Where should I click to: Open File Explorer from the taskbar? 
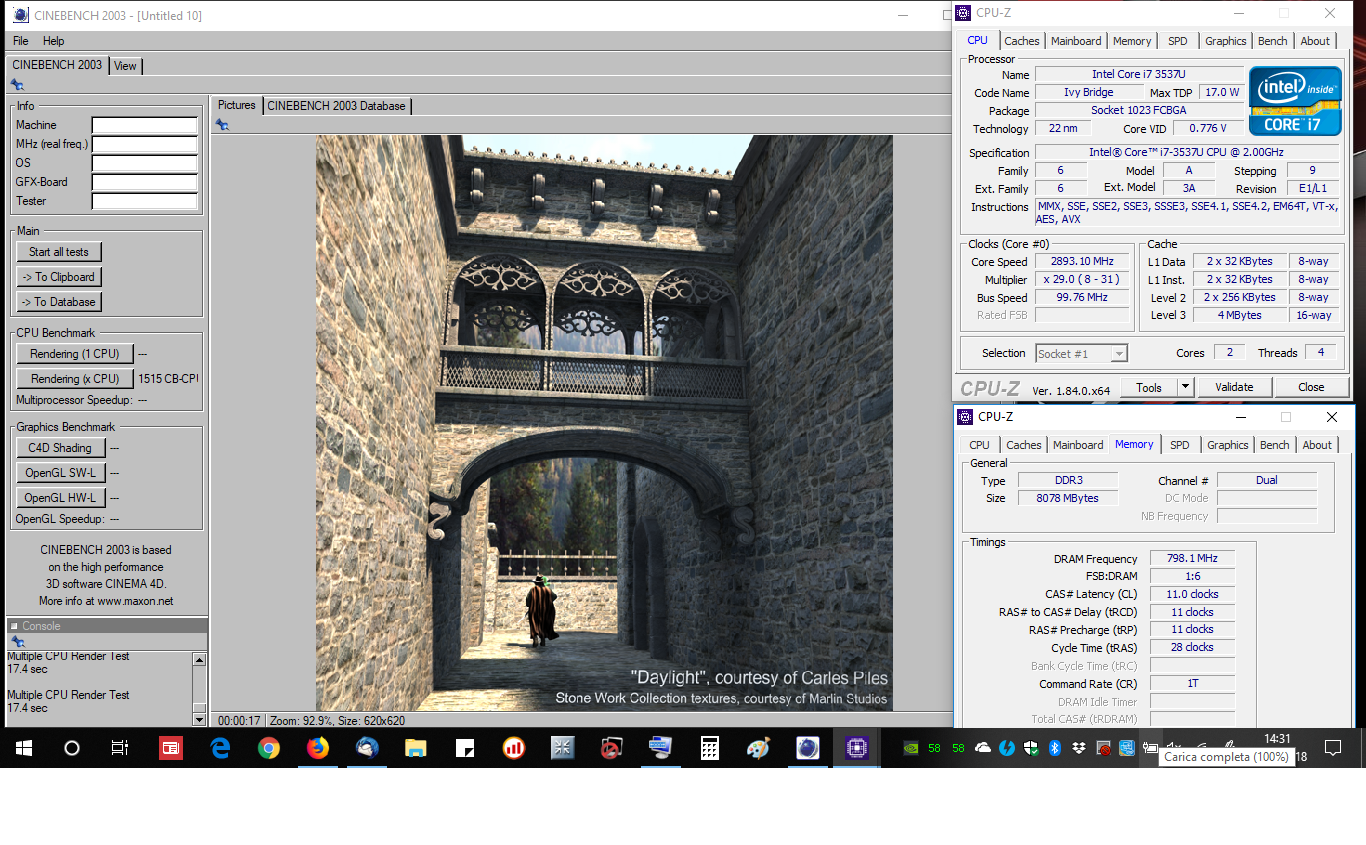pyautogui.click(x=416, y=747)
